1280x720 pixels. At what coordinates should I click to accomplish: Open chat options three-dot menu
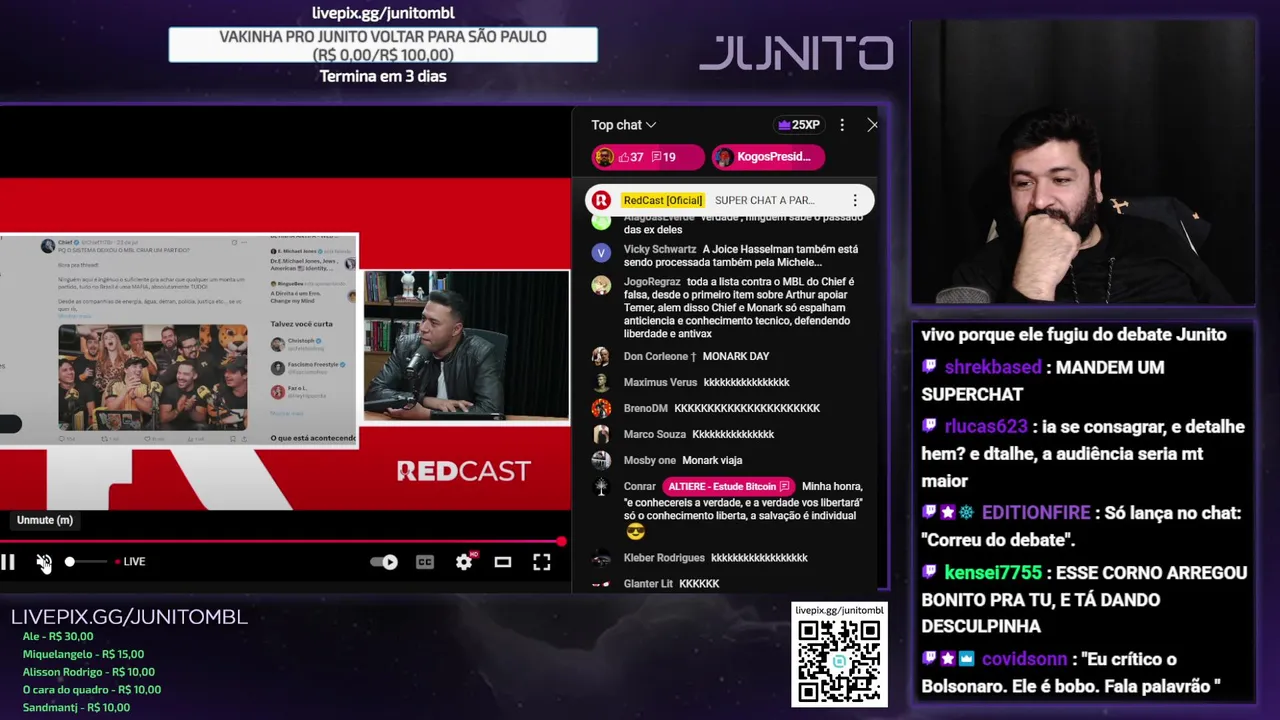click(842, 125)
